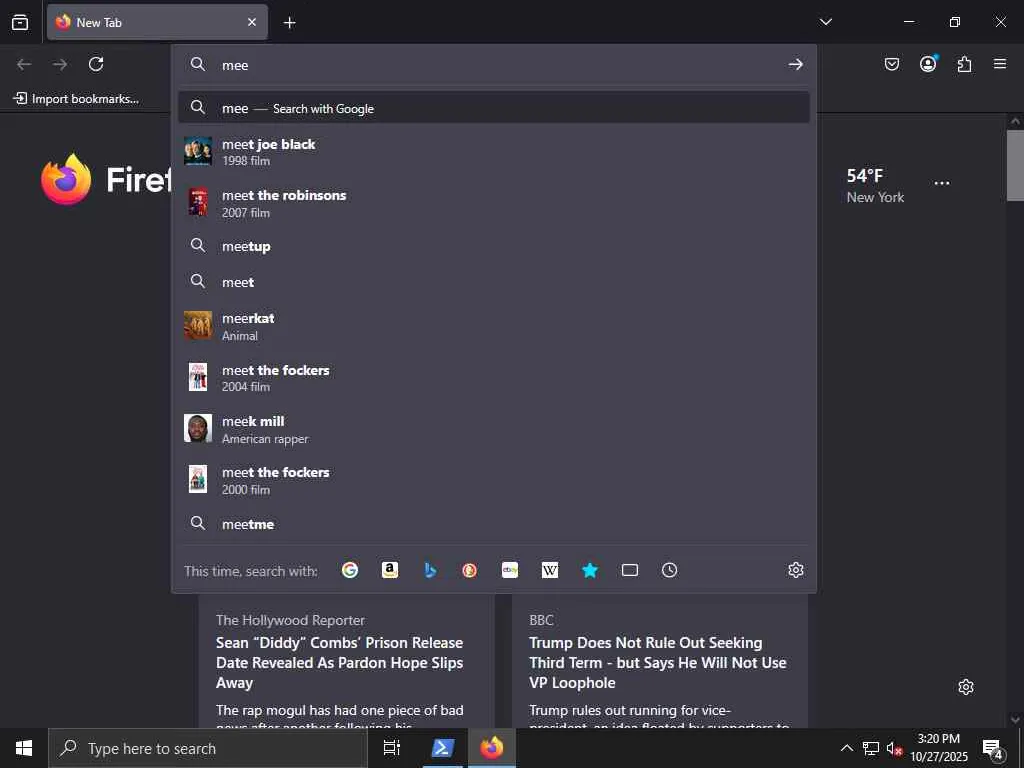This screenshot has height=768, width=1024.
Task: Click the 54°F New York weather
Action: click(875, 185)
